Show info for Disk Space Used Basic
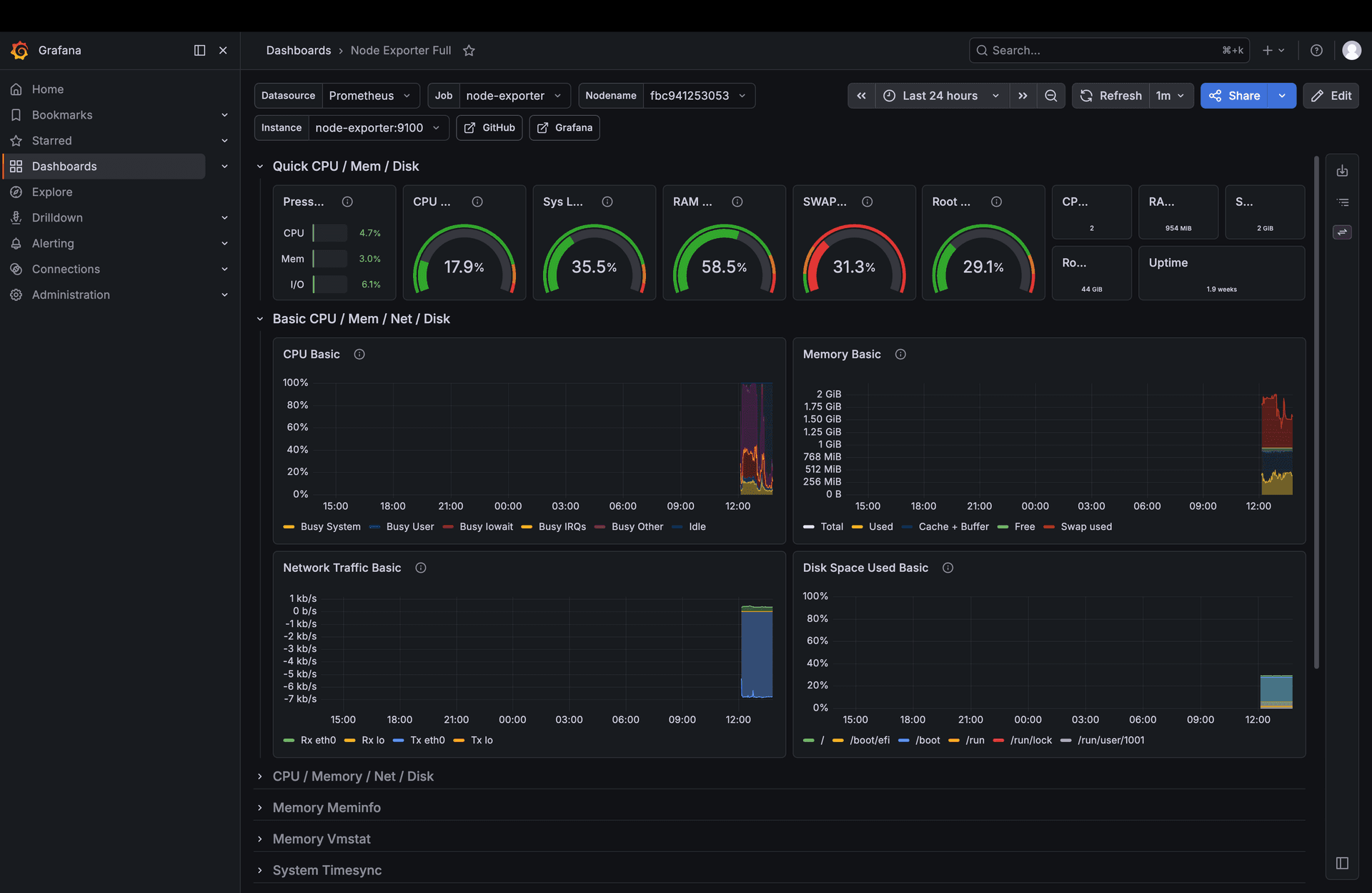The height and width of the screenshot is (893, 1372). click(948, 568)
